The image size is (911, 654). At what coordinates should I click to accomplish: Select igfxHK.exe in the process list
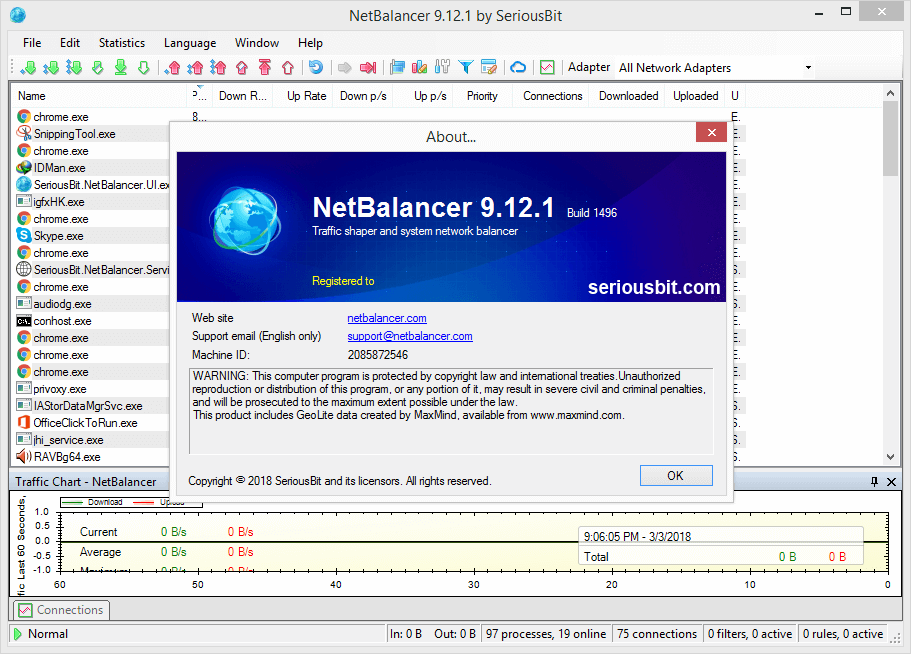[x=59, y=202]
